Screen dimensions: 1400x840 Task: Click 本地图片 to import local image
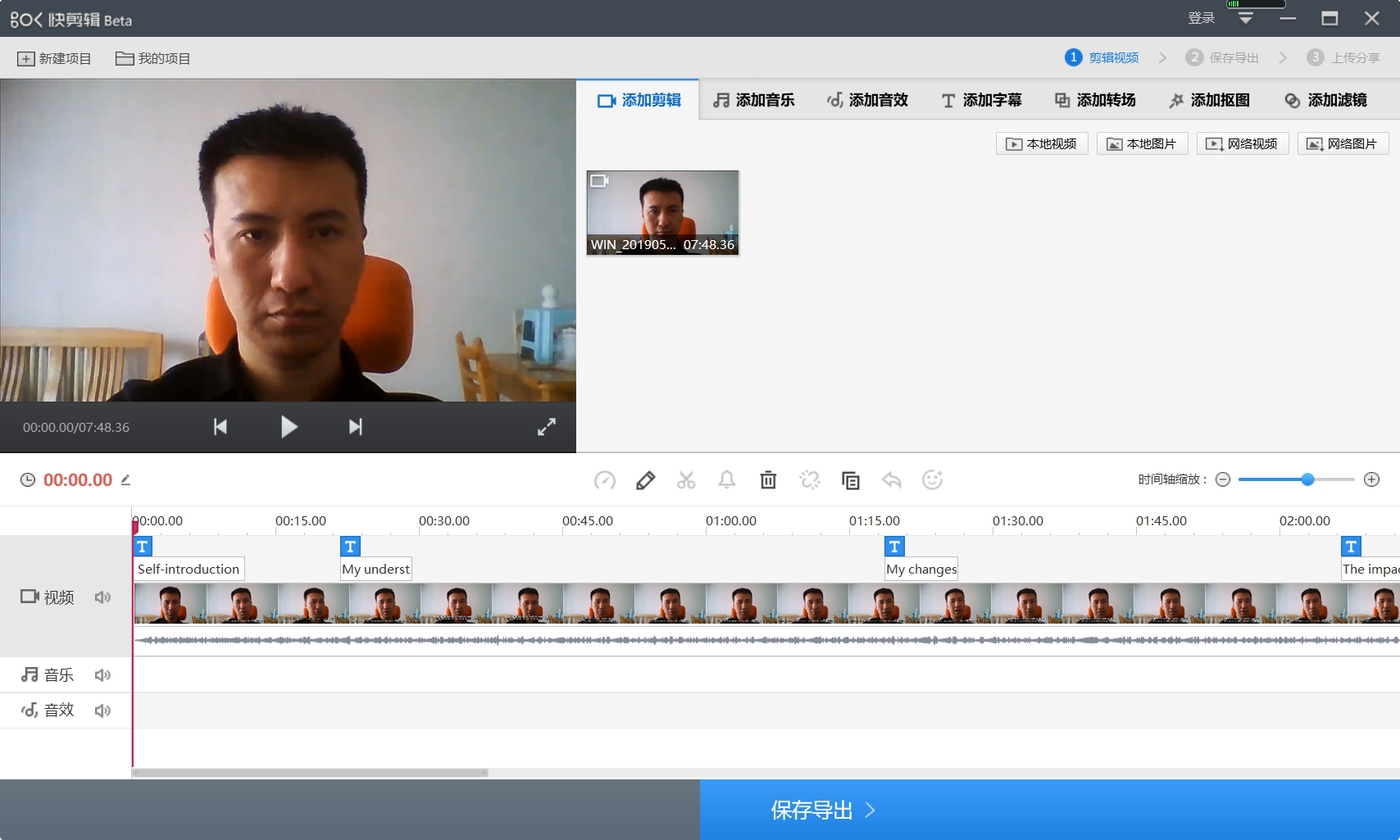pos(1143,144)
